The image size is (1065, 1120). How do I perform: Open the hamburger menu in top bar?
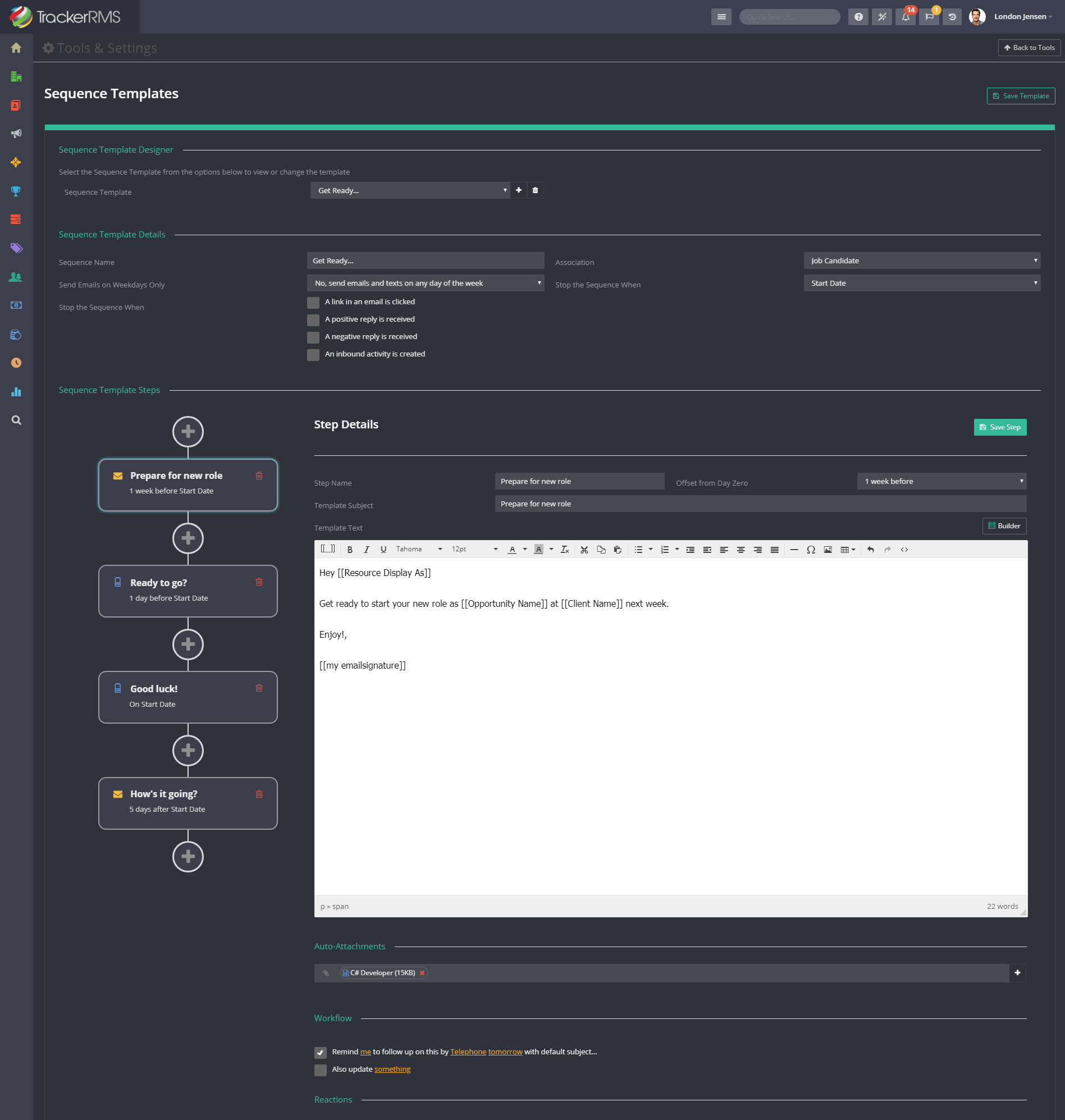[721, 17]
